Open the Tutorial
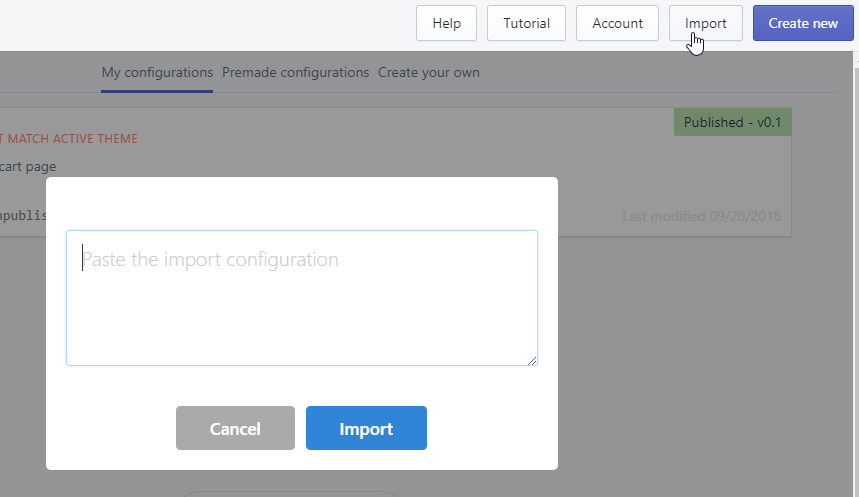This screenshot has width=859, height=497. coord(526,23)
